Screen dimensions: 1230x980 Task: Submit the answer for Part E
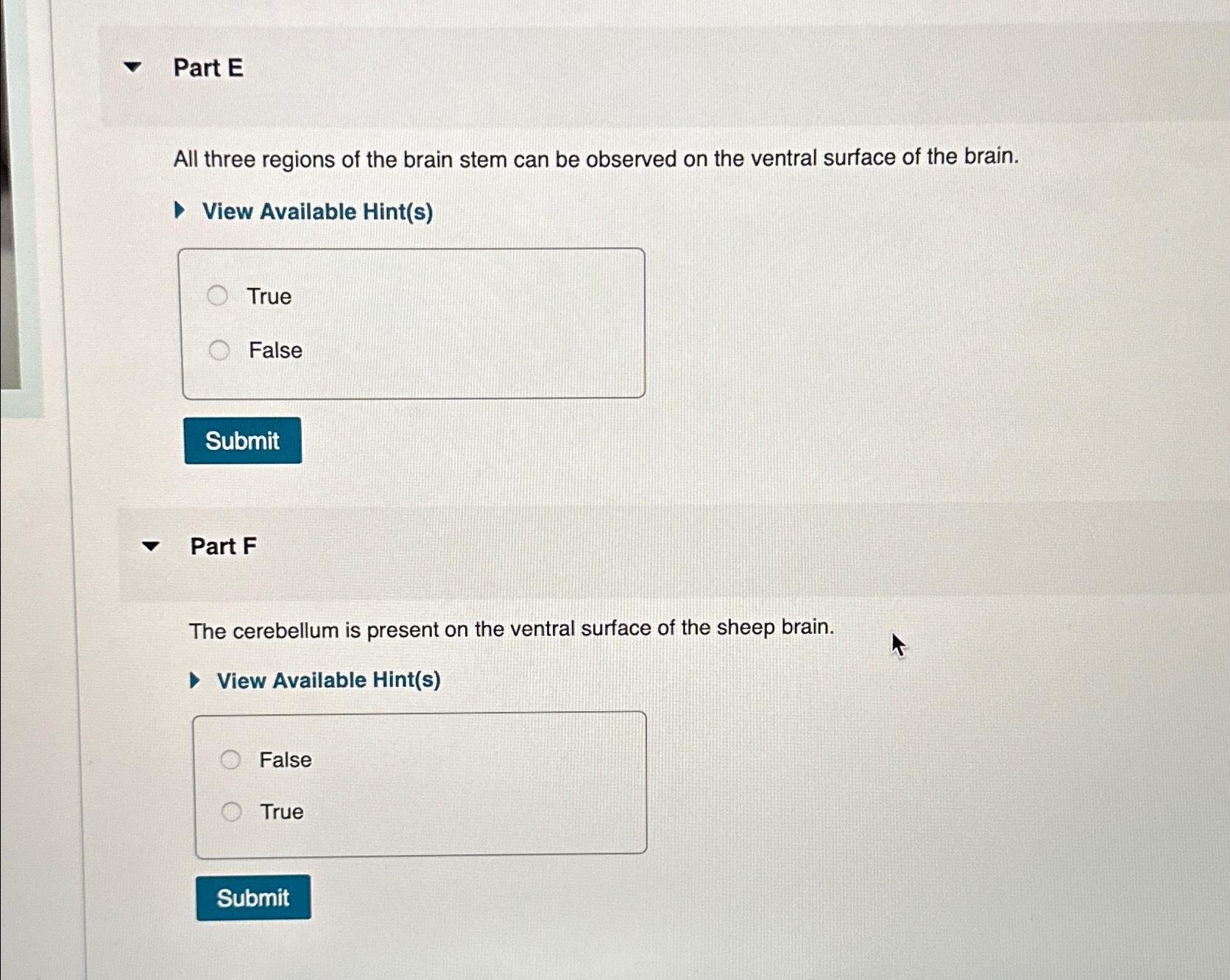(242, 440)
